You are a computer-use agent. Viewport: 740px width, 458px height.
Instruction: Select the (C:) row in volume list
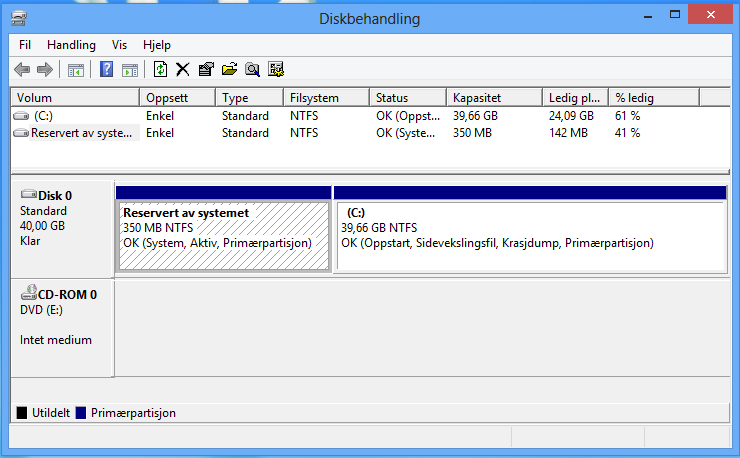tap(370, 116)
